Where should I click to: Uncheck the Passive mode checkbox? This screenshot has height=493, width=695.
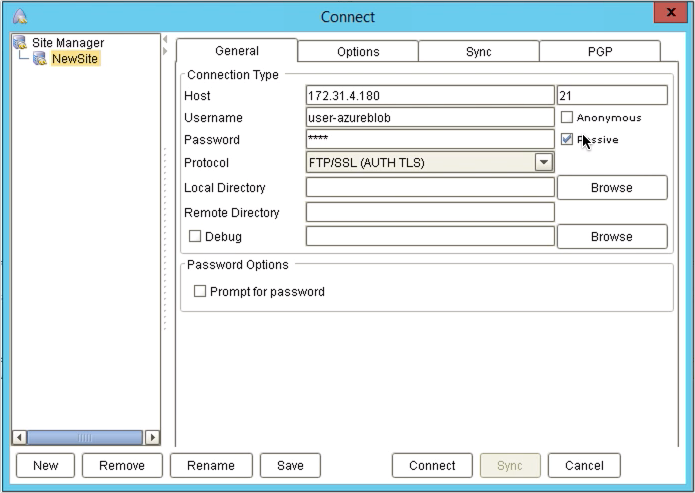coord(567,140)
